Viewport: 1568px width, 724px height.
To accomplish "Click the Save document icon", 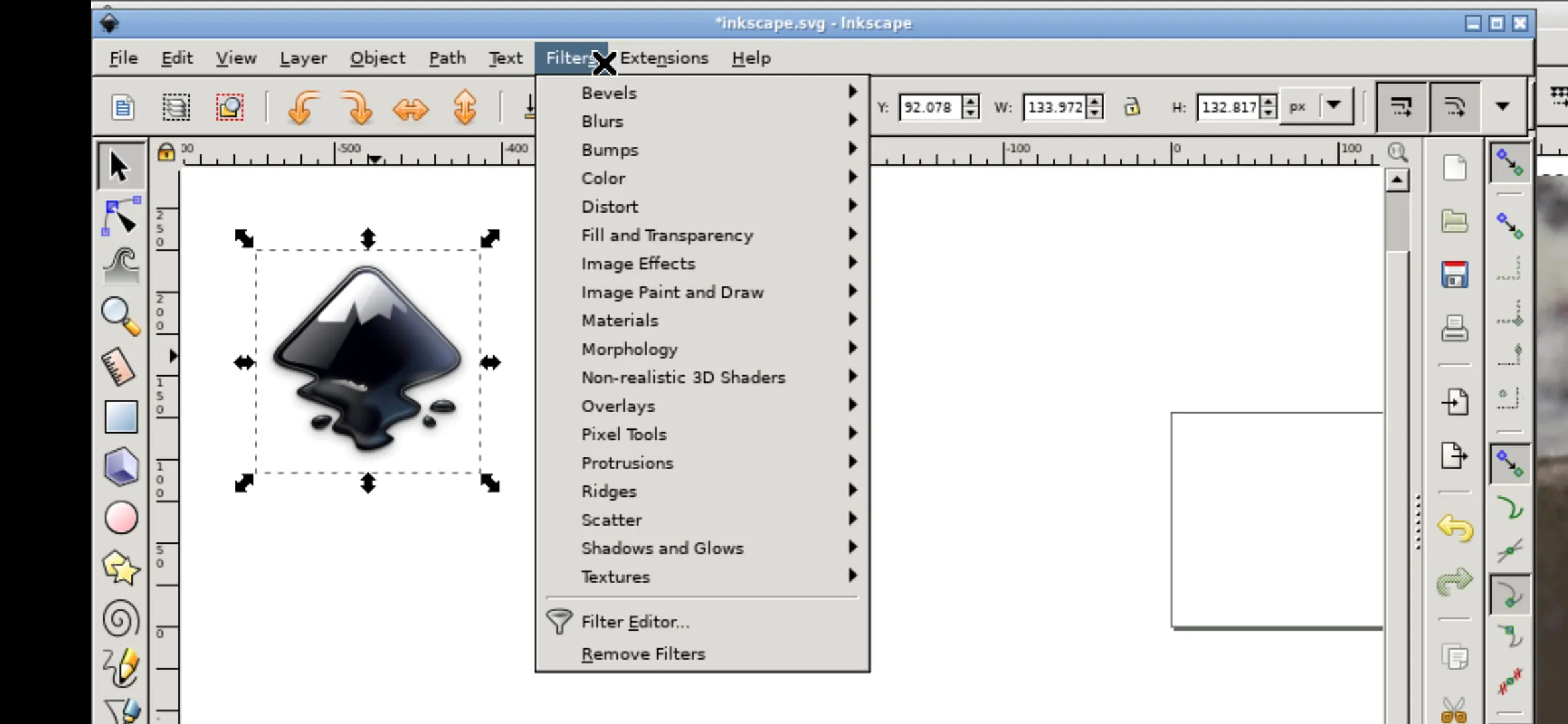I will [x=1455, y=275].
